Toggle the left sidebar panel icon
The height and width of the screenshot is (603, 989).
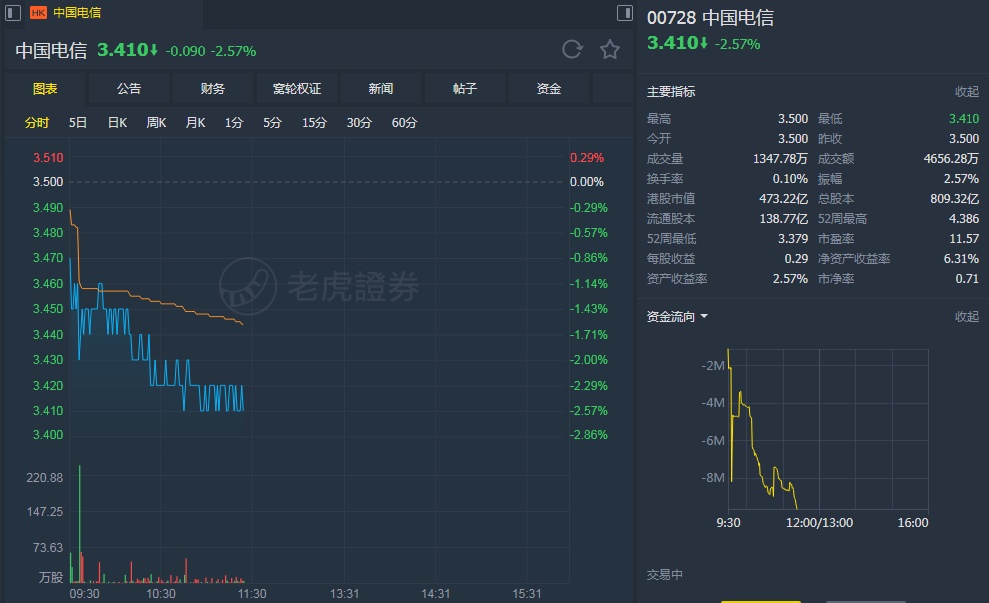pyautogui.click(x=13, y=13)
